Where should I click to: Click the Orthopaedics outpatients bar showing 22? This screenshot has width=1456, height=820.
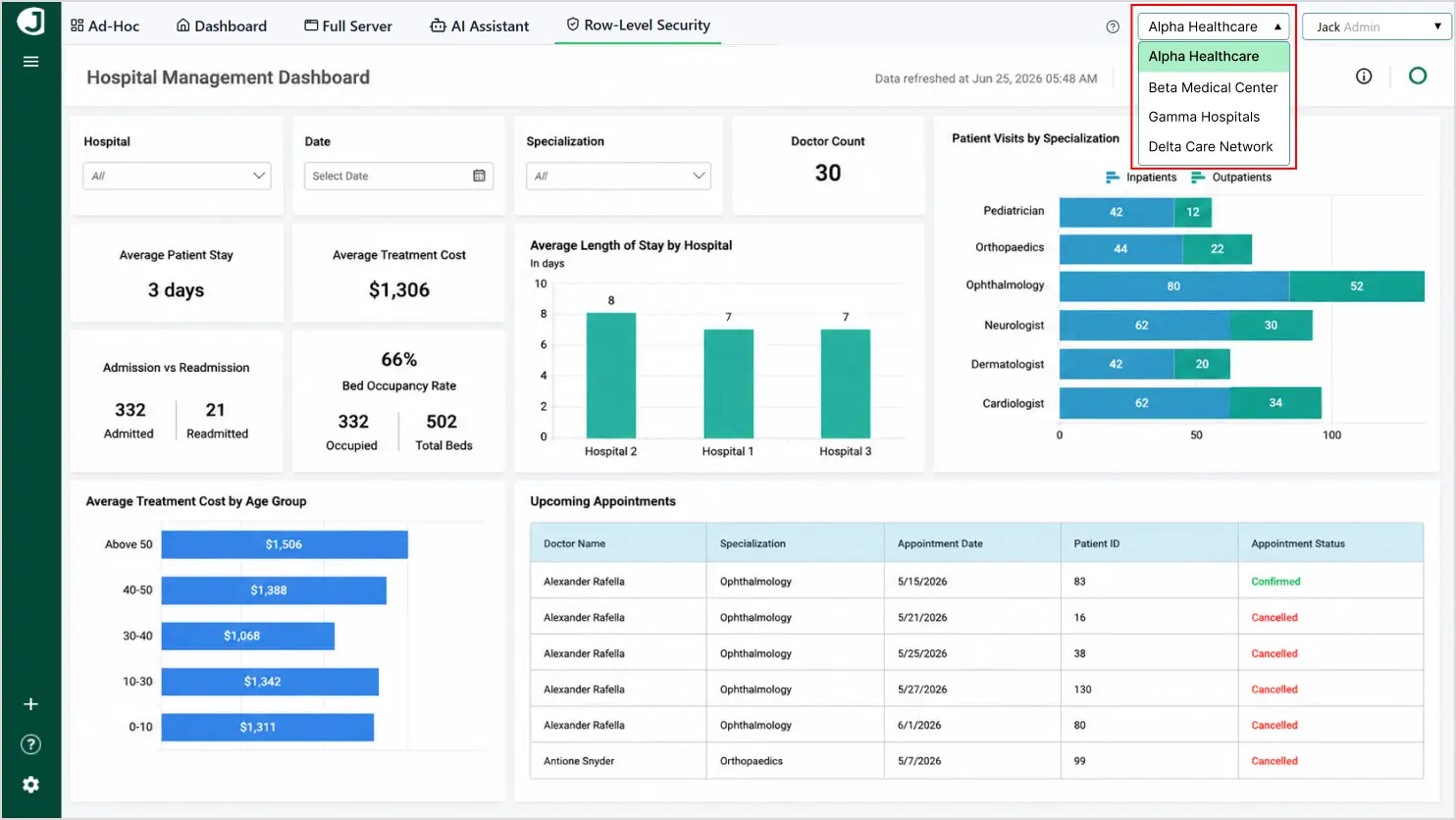[1218, 249]
